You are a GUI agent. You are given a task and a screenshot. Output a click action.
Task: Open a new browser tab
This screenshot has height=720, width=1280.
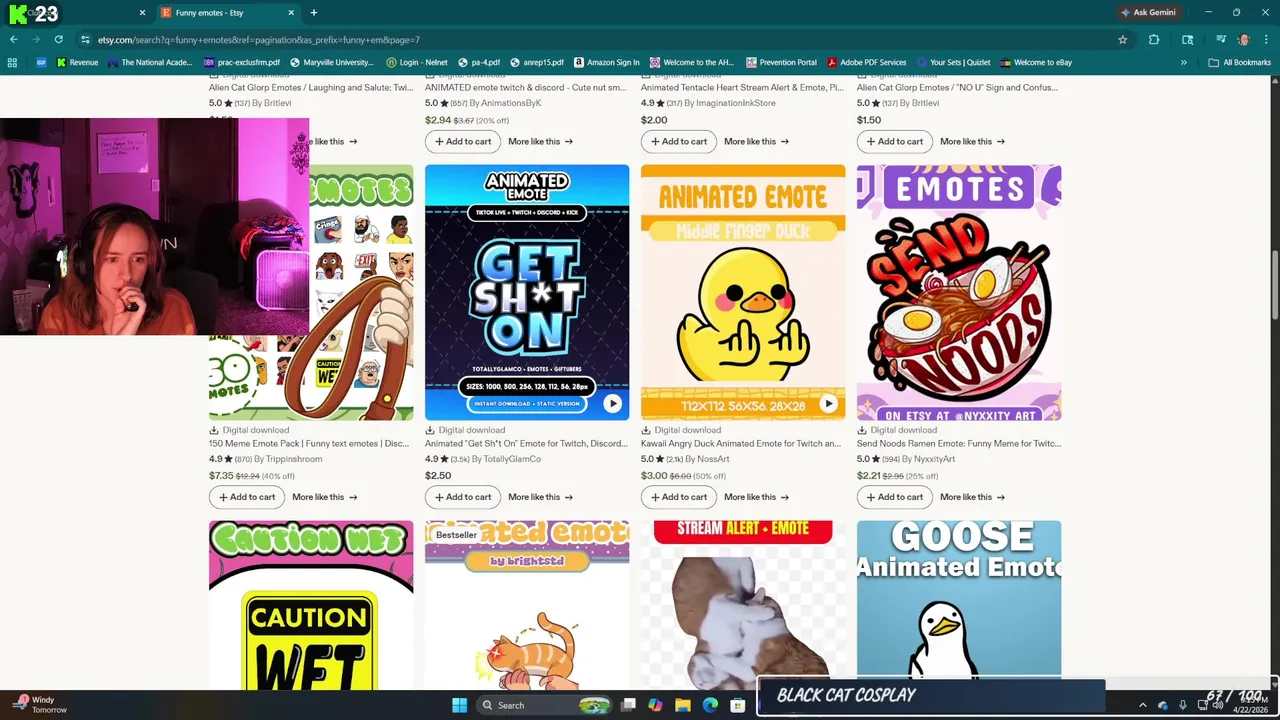[x=313, y=13]
